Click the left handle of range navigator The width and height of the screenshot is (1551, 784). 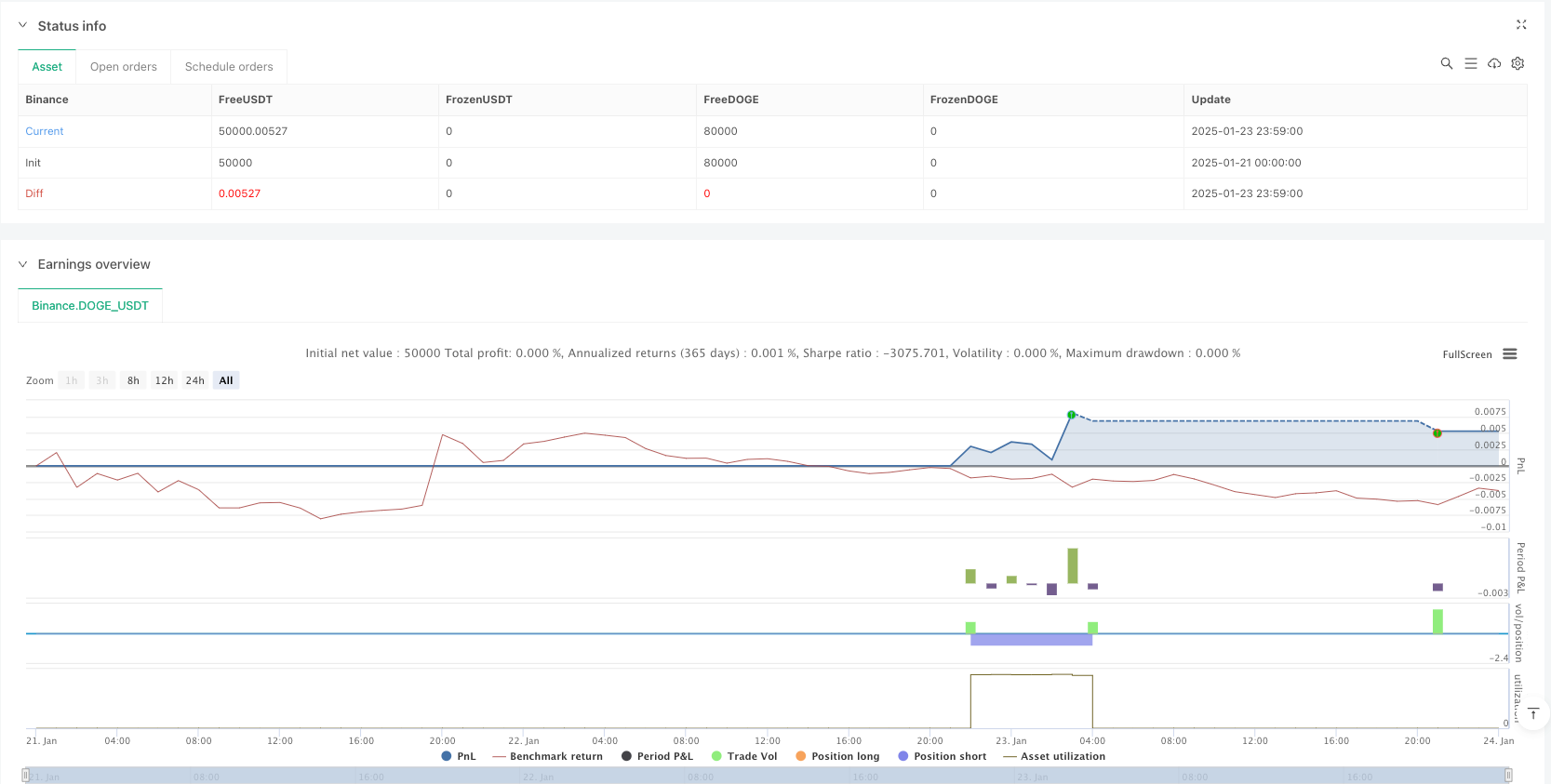pos(26,776)
